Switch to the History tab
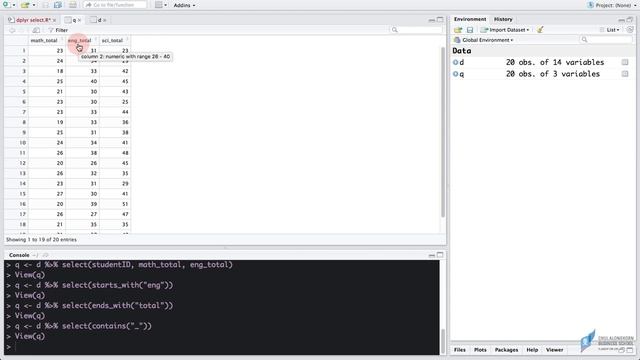Screen dimensions: 640x360 503,19
